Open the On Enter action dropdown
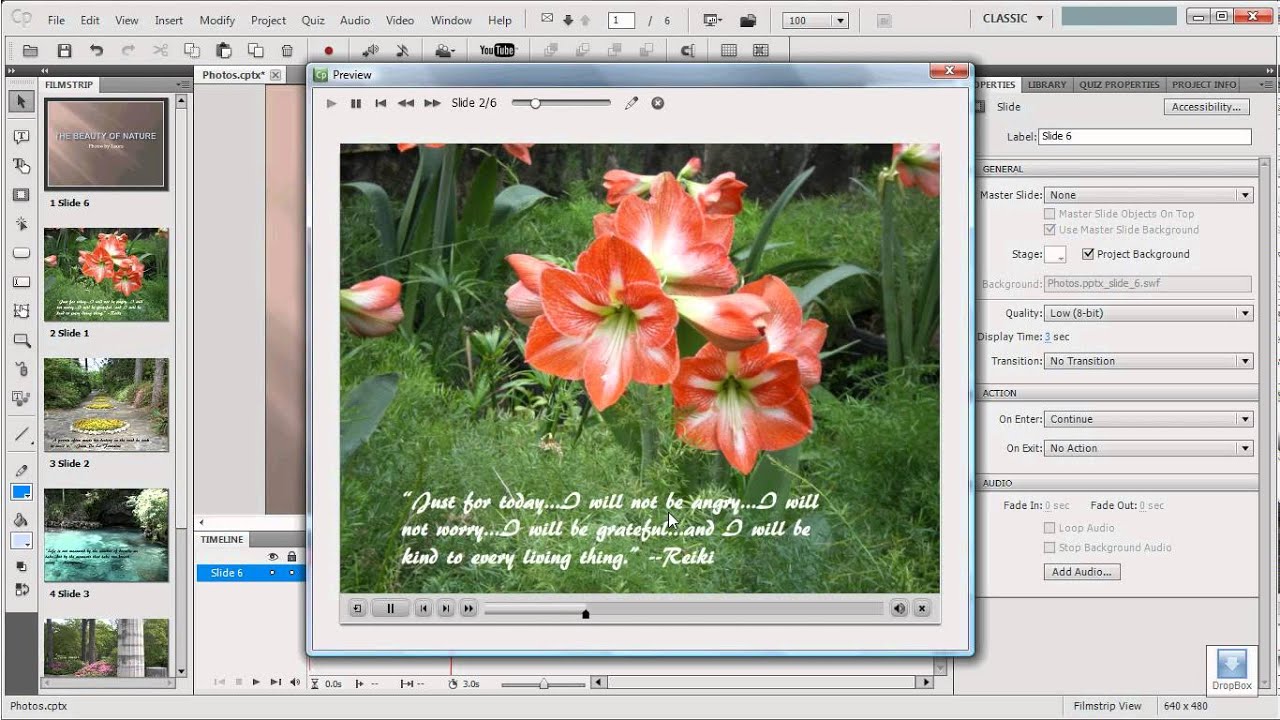The image size is (1280, 720). pyautogui.click(x=1148, y=419)
